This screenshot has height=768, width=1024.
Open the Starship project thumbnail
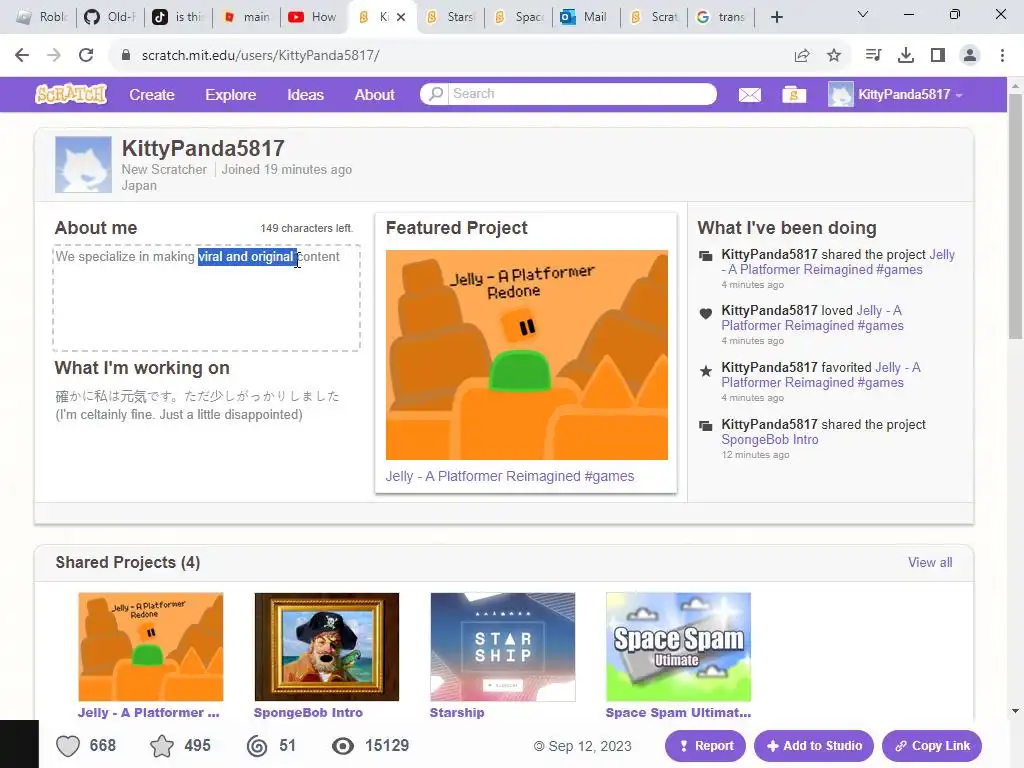(x=503, y=647)
